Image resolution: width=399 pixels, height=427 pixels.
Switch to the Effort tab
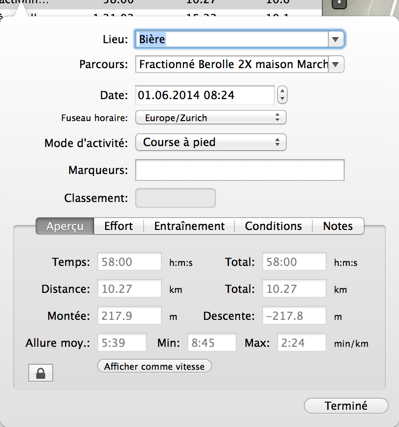click(x=119, y=226)
